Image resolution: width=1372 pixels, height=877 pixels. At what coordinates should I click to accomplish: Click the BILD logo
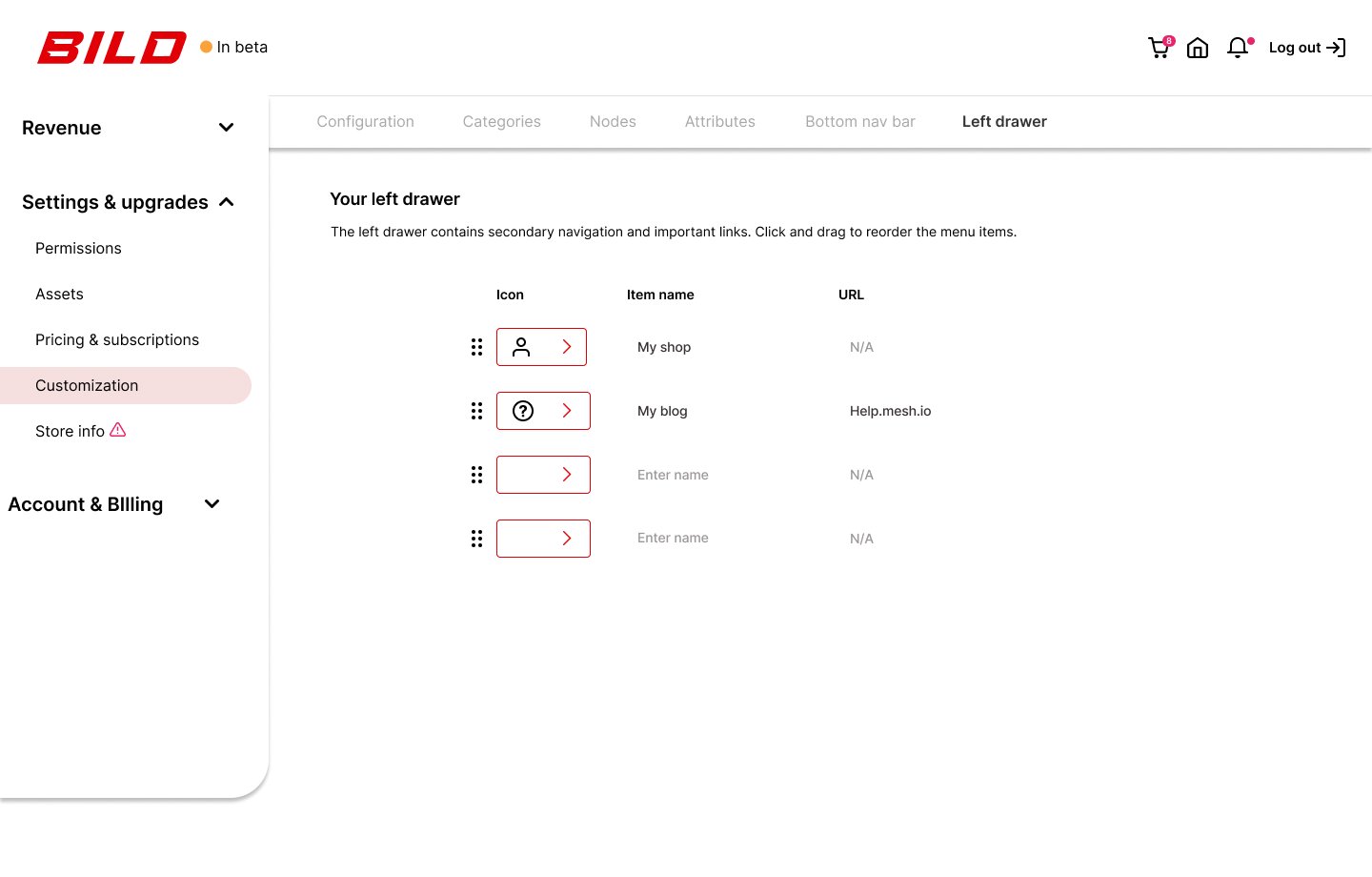point(111,47)
